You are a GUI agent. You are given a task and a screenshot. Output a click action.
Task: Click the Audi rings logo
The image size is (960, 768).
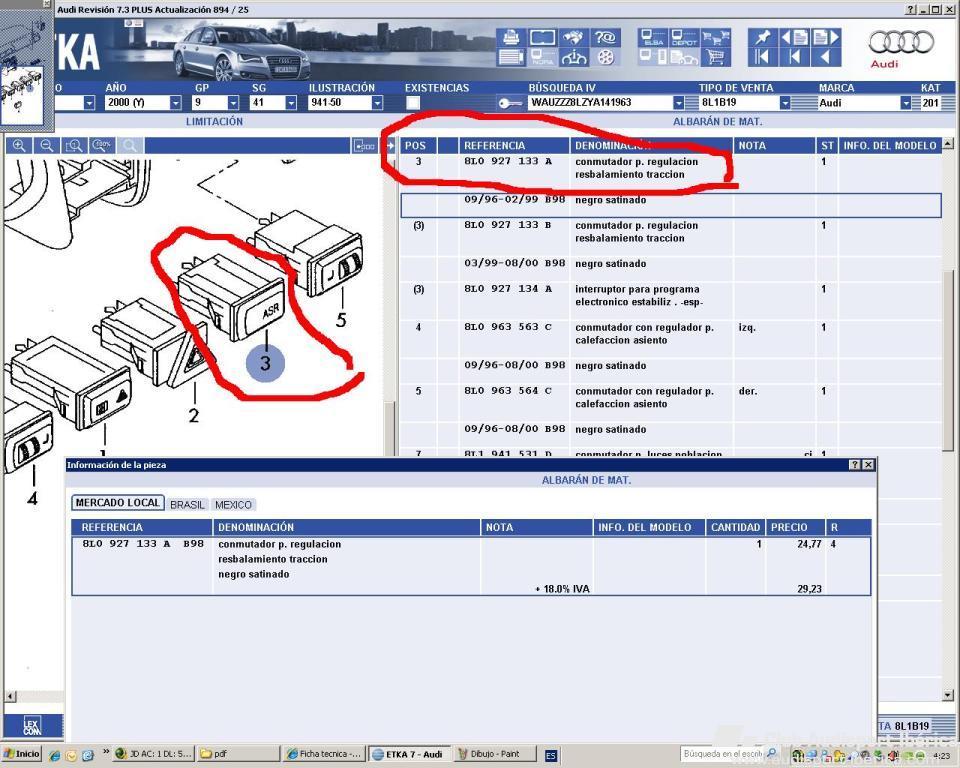tap(901, 43)
